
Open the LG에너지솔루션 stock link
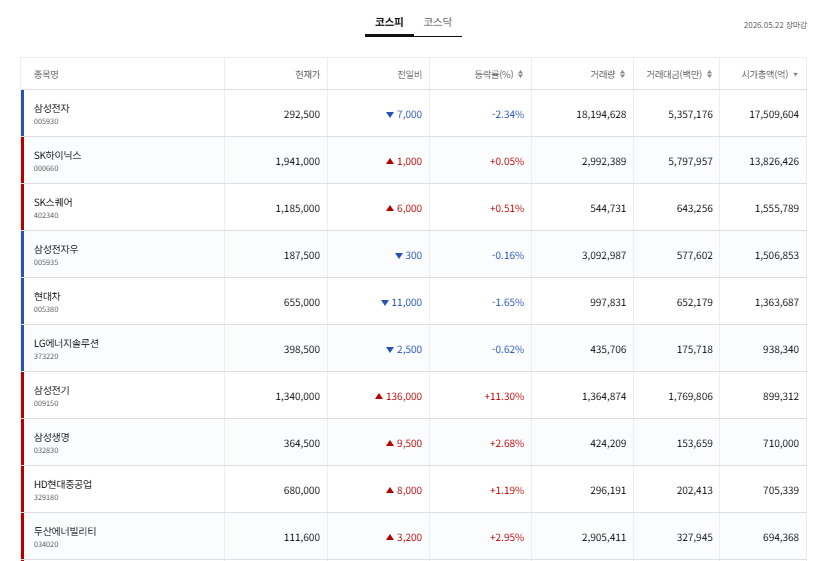coord(67,343)
